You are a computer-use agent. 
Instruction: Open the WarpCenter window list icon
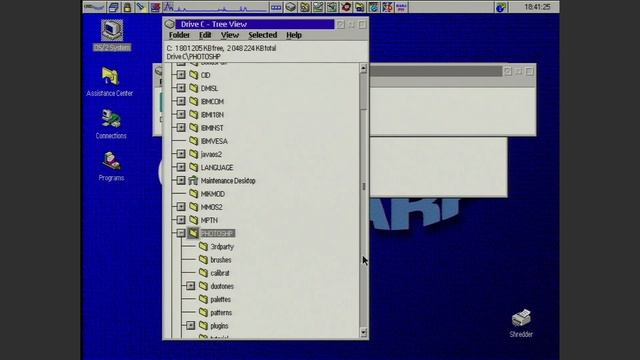pos(113,7)
